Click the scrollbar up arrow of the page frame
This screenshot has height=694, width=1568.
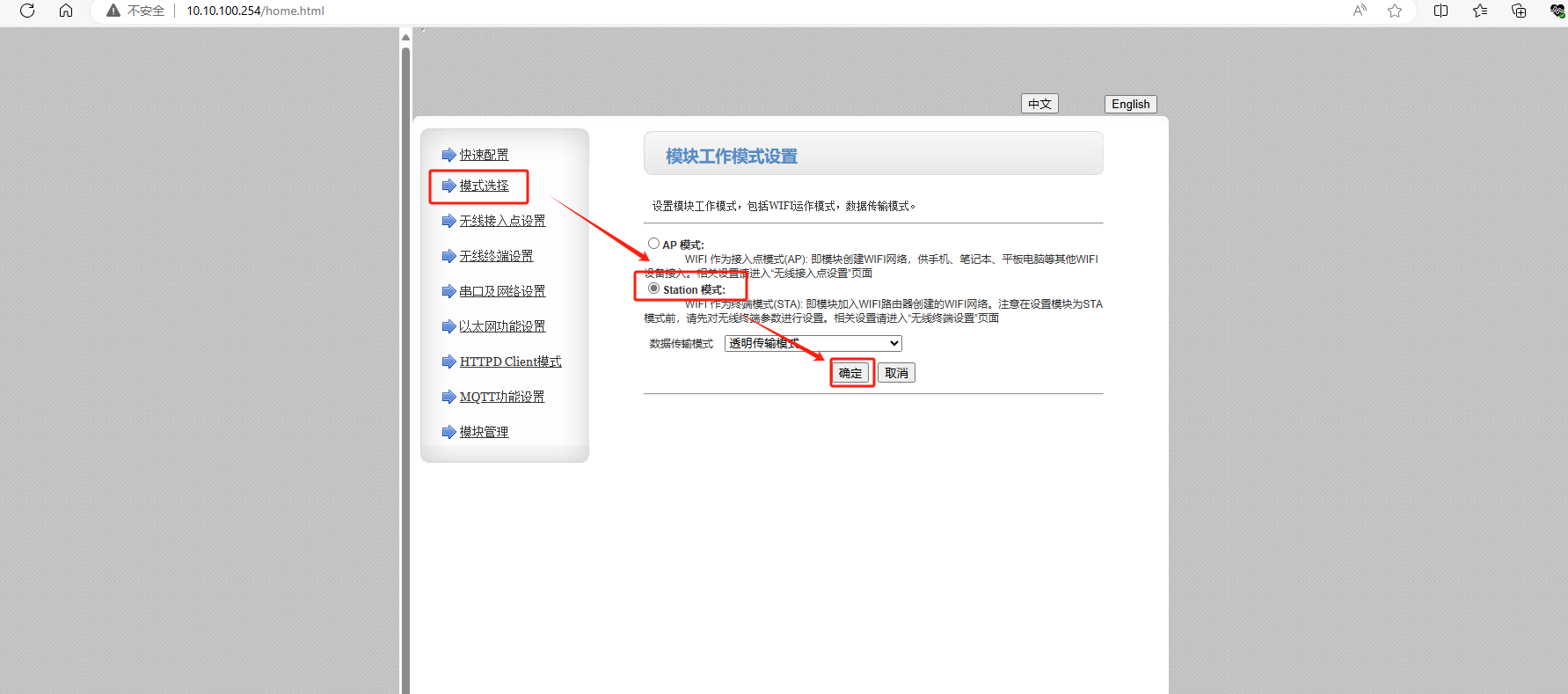(405, 37)
